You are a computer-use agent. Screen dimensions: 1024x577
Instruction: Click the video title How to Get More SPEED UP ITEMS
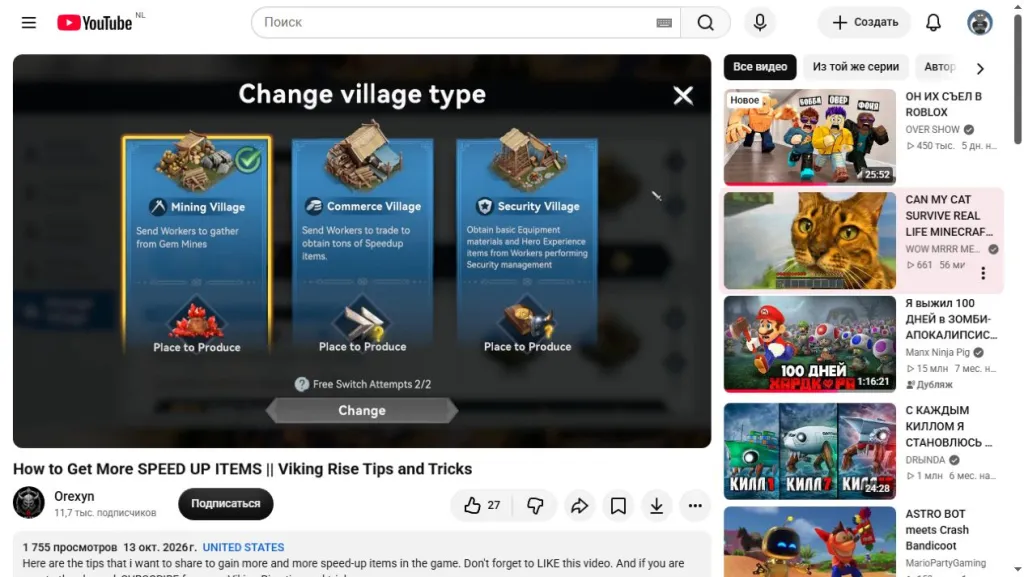click(242, 469)
